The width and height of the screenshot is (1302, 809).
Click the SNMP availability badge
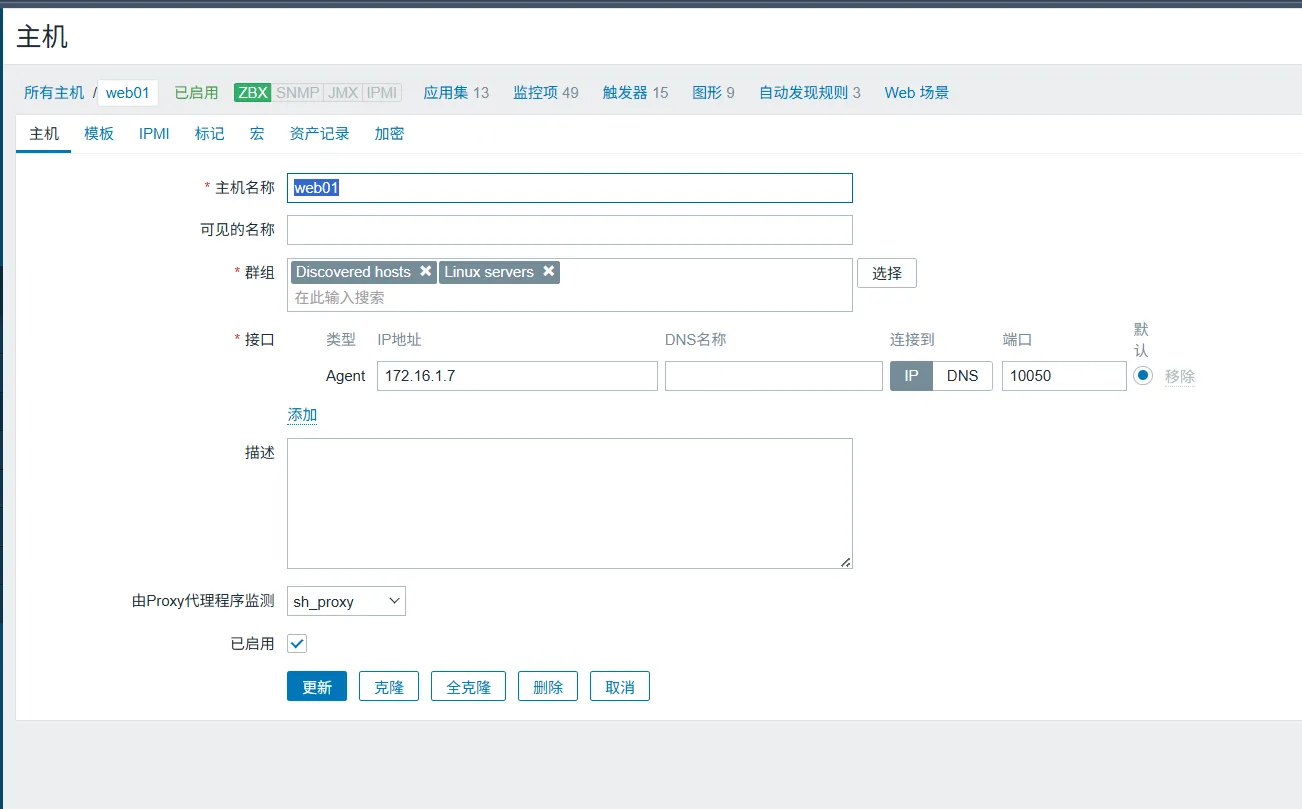[x=297, y=93]
